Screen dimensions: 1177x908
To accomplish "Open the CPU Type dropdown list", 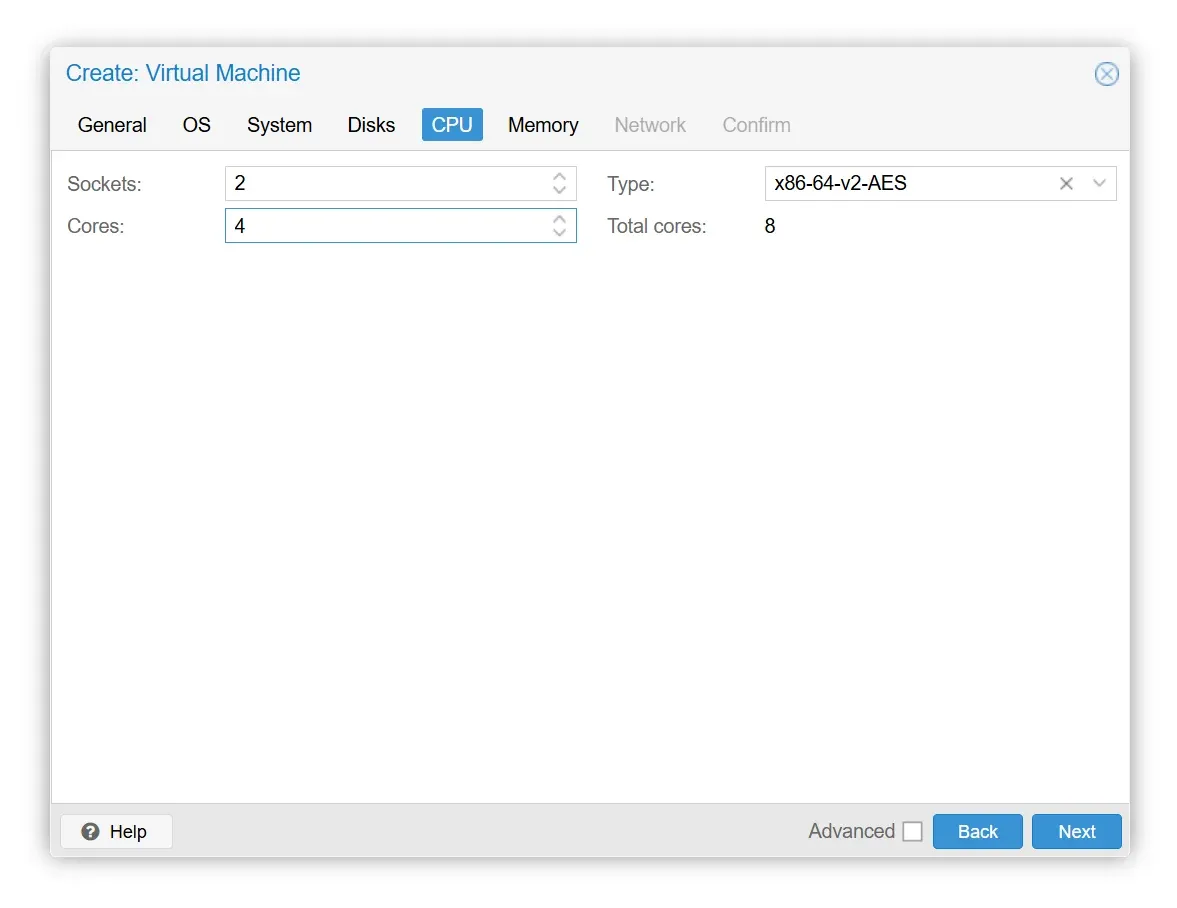I will (1099, 183).
